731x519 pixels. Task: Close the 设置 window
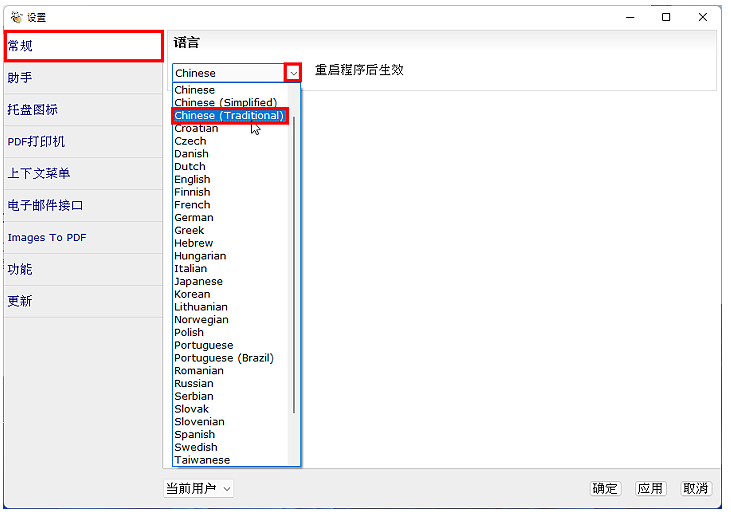pos(703,17)
